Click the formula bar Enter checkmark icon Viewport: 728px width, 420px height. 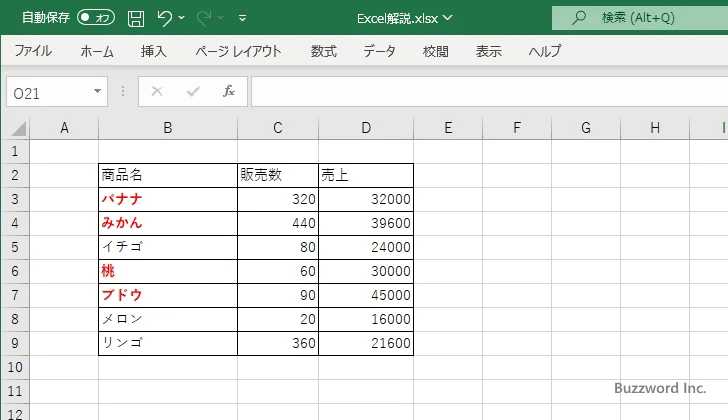pyautogui.click(x=193, y=92)
